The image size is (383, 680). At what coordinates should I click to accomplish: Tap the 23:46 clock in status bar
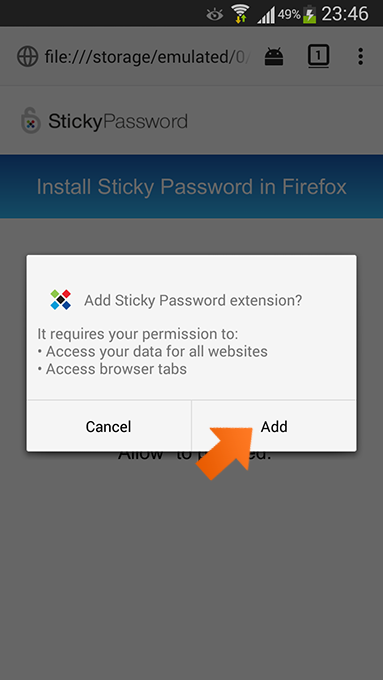coord(345,14)
